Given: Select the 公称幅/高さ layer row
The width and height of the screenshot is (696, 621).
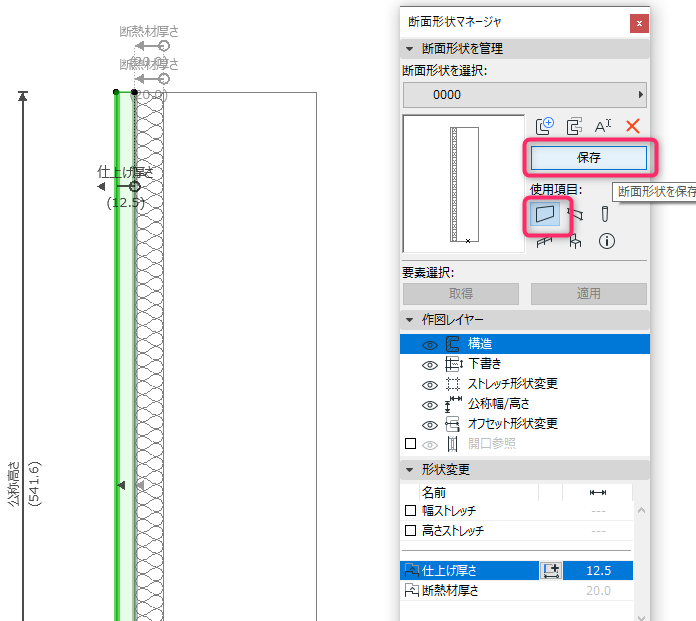Looking at the screenshot, I should [525, 404].
